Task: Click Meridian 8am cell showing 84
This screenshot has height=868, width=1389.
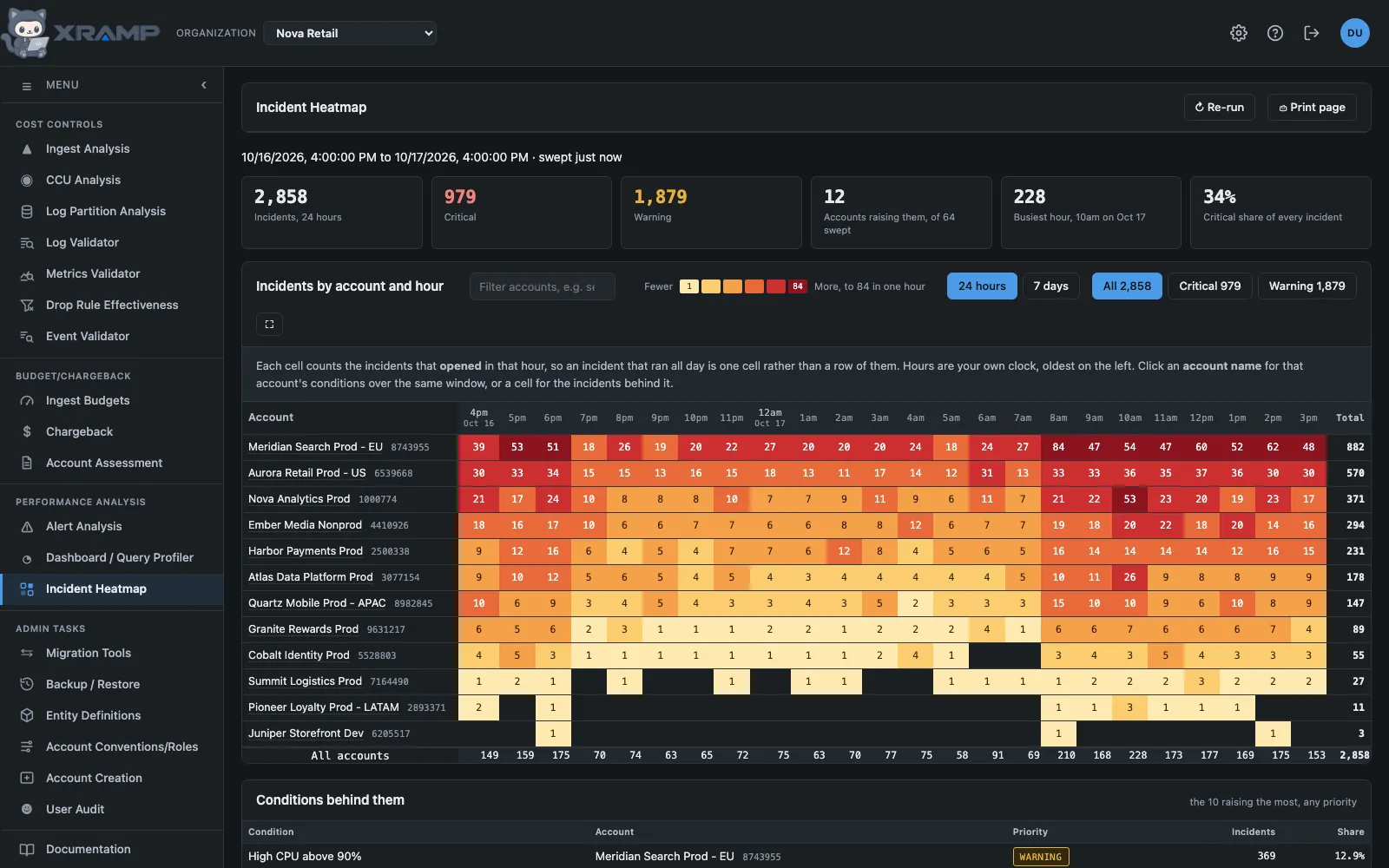Action: coord(1058,447)
